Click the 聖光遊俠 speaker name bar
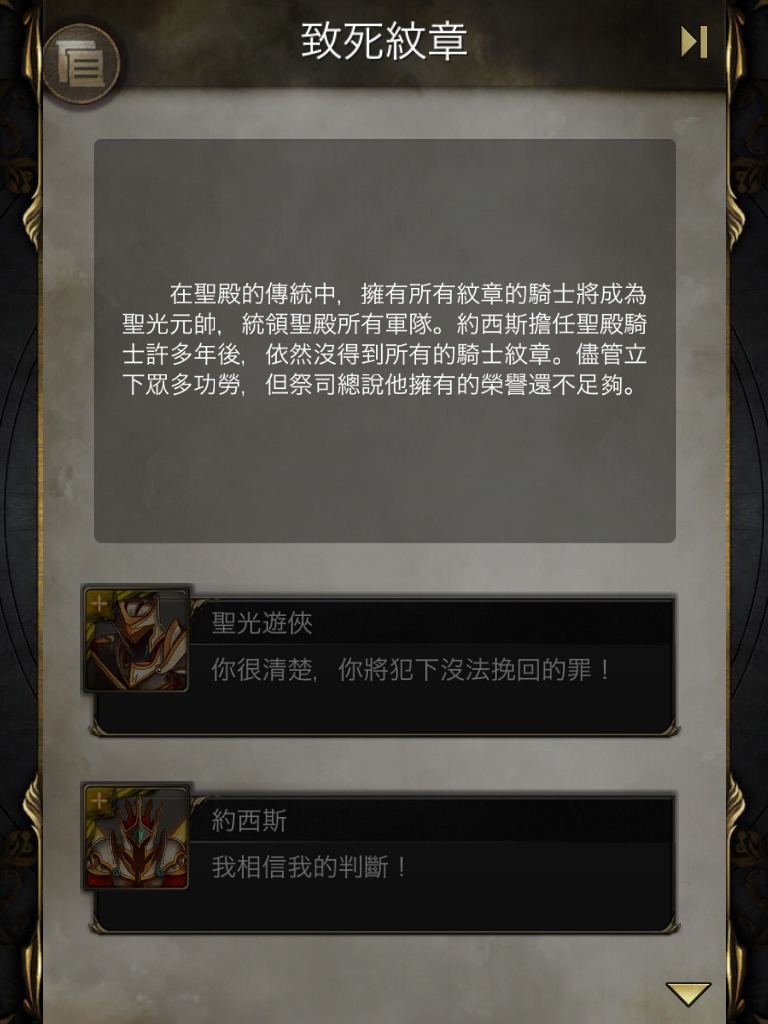768x1024 pixels. click(x=431, y=622)
